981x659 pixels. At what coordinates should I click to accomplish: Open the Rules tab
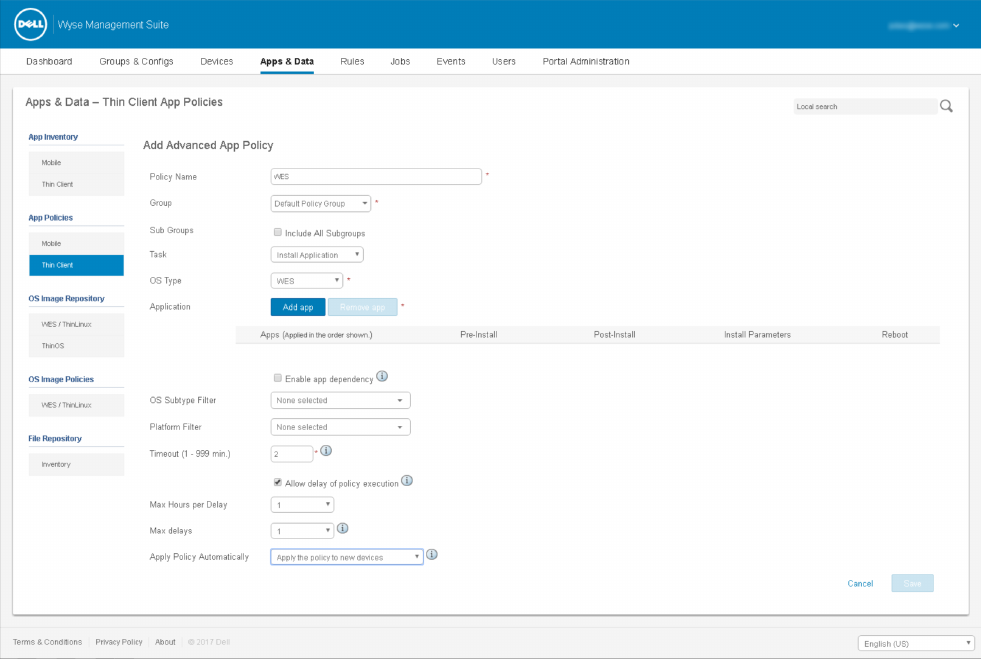[352, 61]
